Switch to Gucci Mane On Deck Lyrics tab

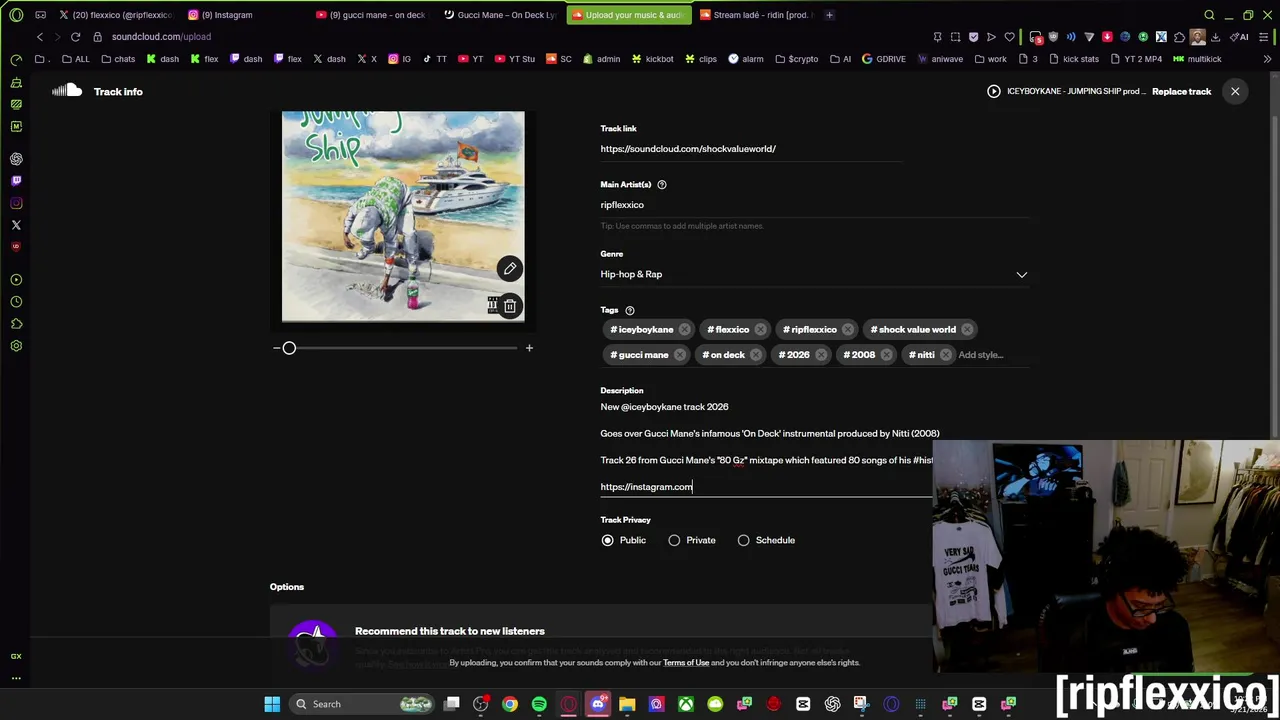coord(499,15)
